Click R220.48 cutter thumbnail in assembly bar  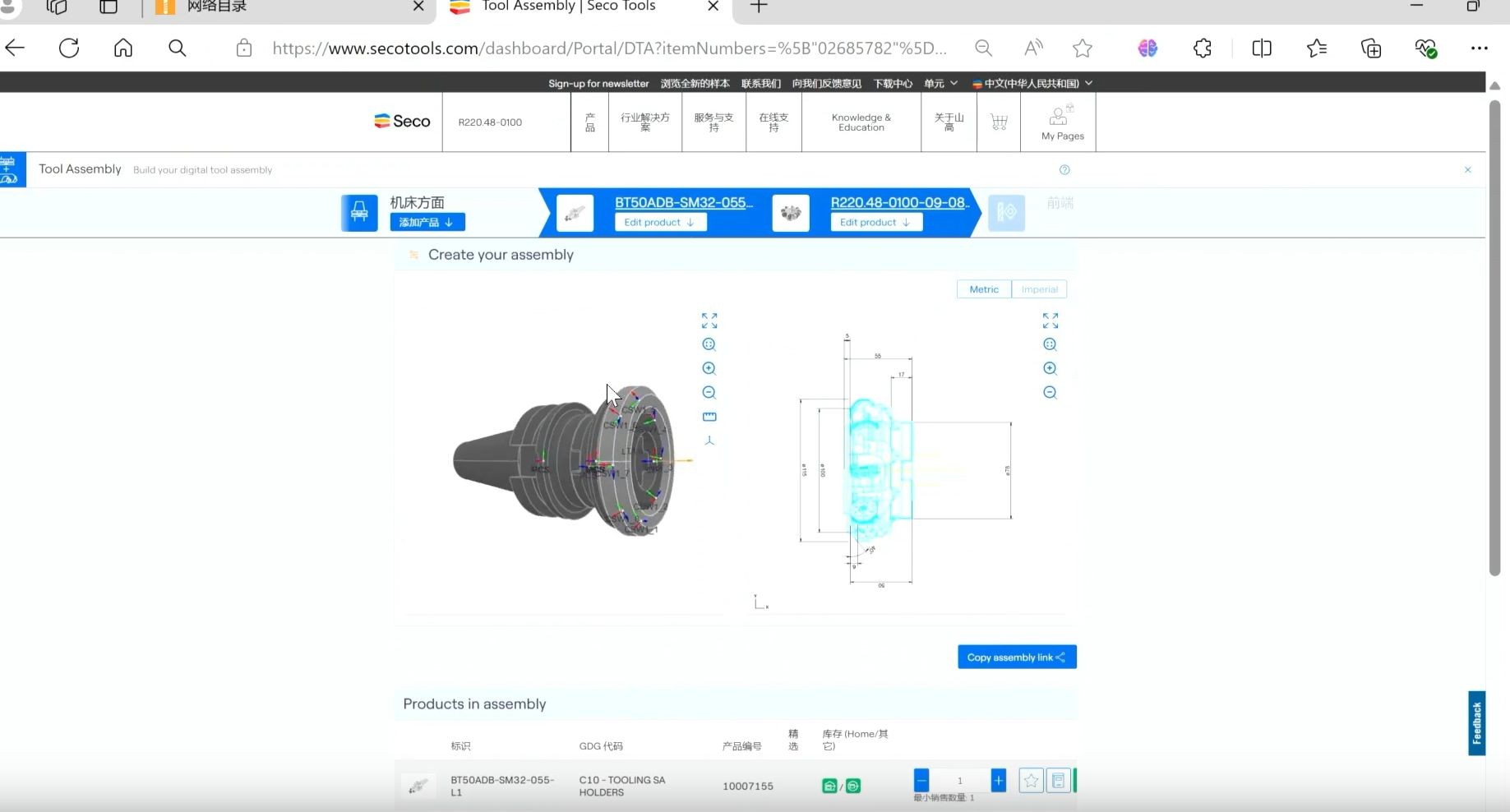(791, 213)
